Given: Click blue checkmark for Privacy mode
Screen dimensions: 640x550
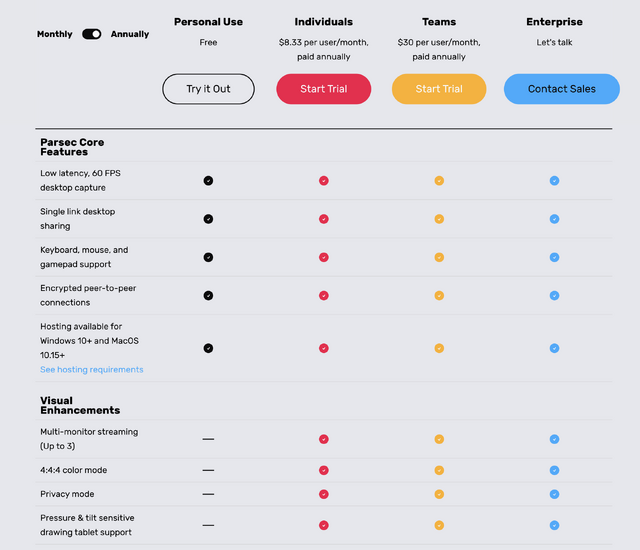Looking at the screenshot, I should tap(554, 494).
